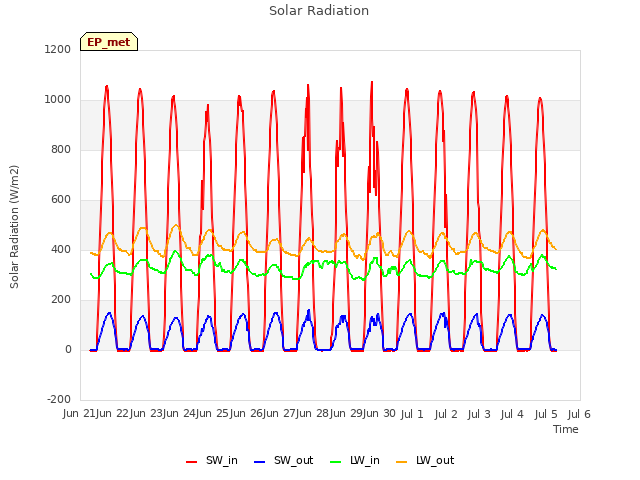Click the Jun 30 x-axis tick label
640x480 pixels.
(380, 414)
